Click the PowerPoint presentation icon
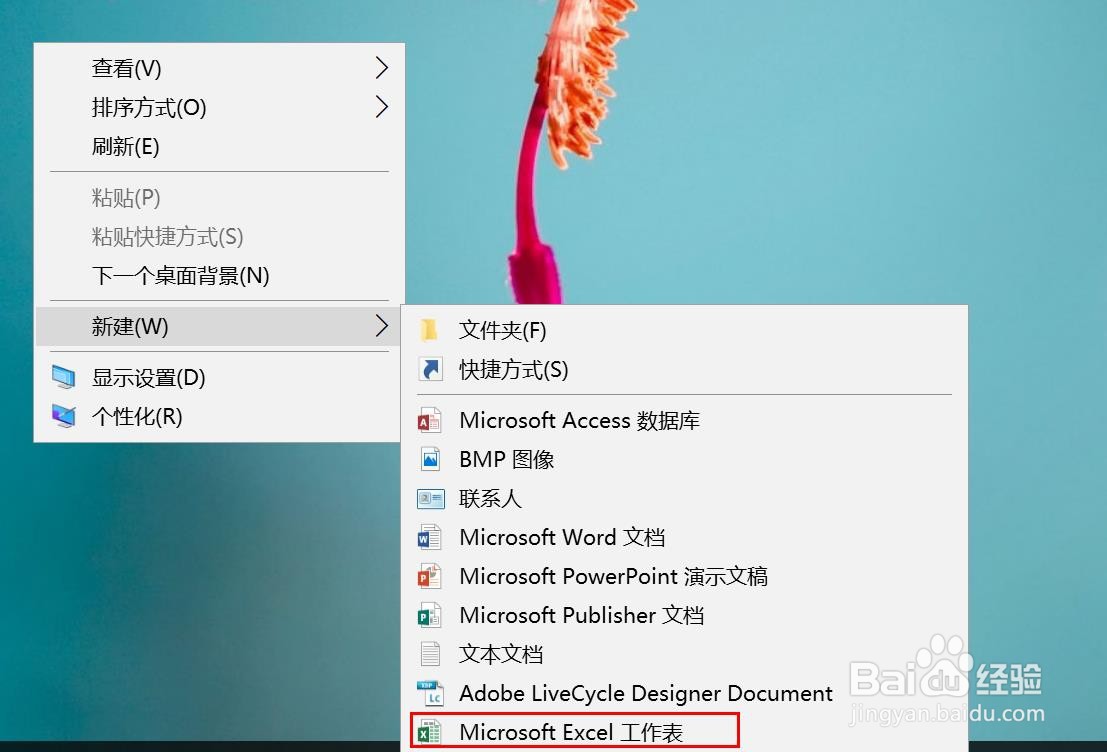Screen dimensions: 1107x752 [x=429, y=577]
